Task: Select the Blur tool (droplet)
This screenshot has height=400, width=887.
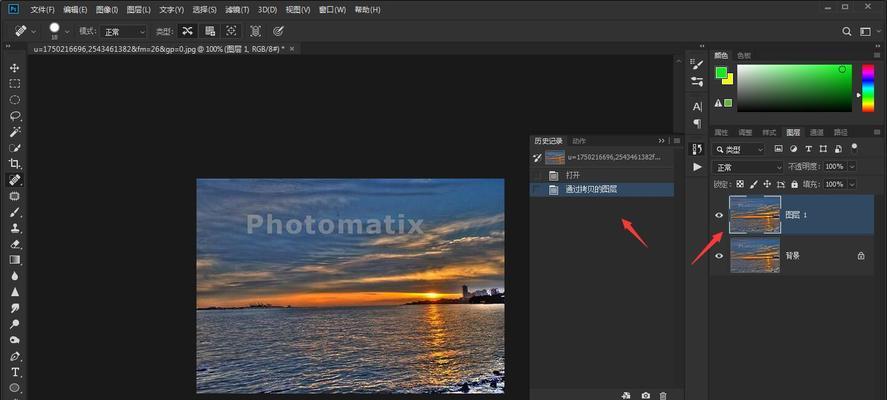Action: point(15,276)
